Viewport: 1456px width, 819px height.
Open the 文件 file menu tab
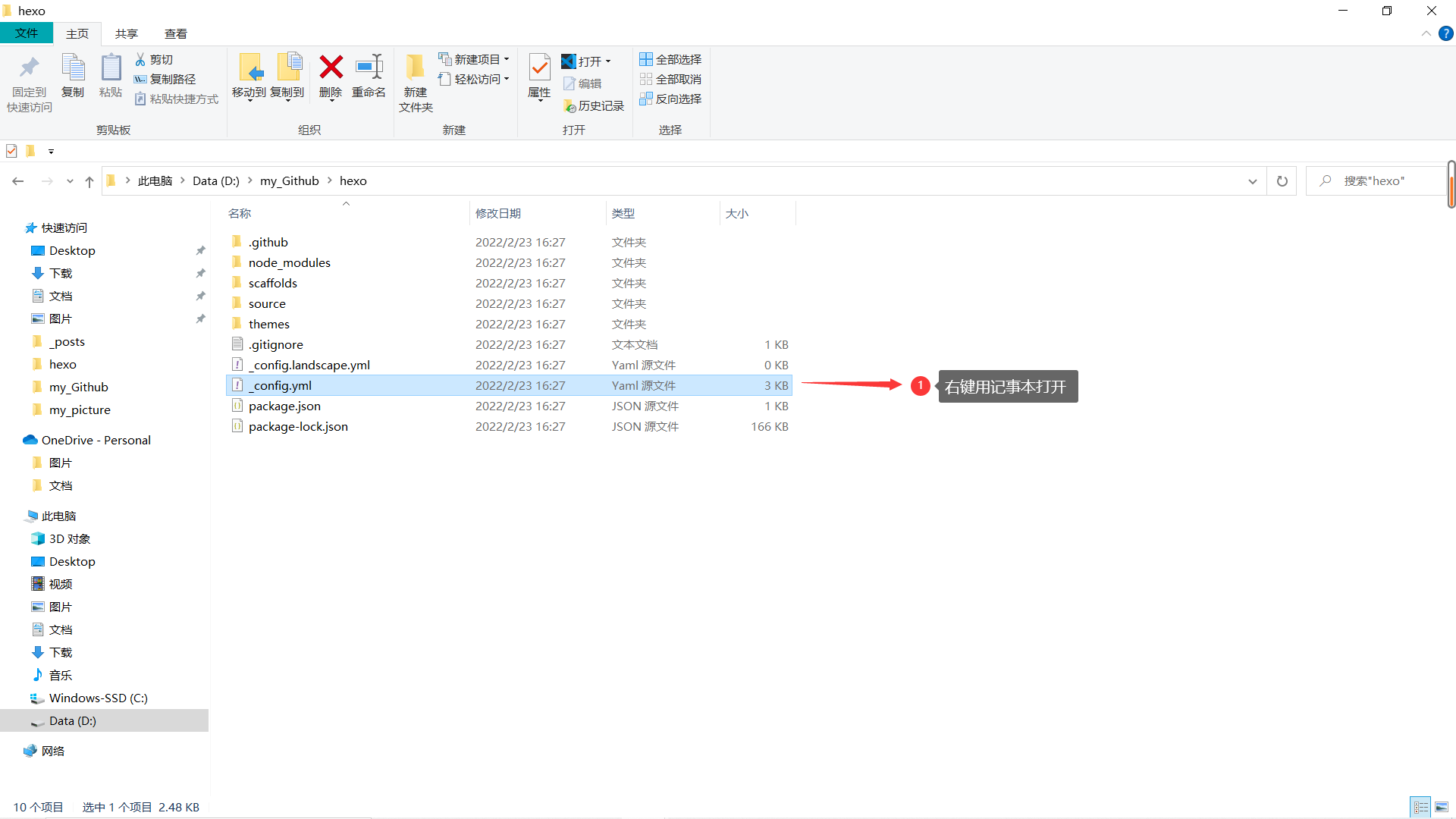coord(27,33)
